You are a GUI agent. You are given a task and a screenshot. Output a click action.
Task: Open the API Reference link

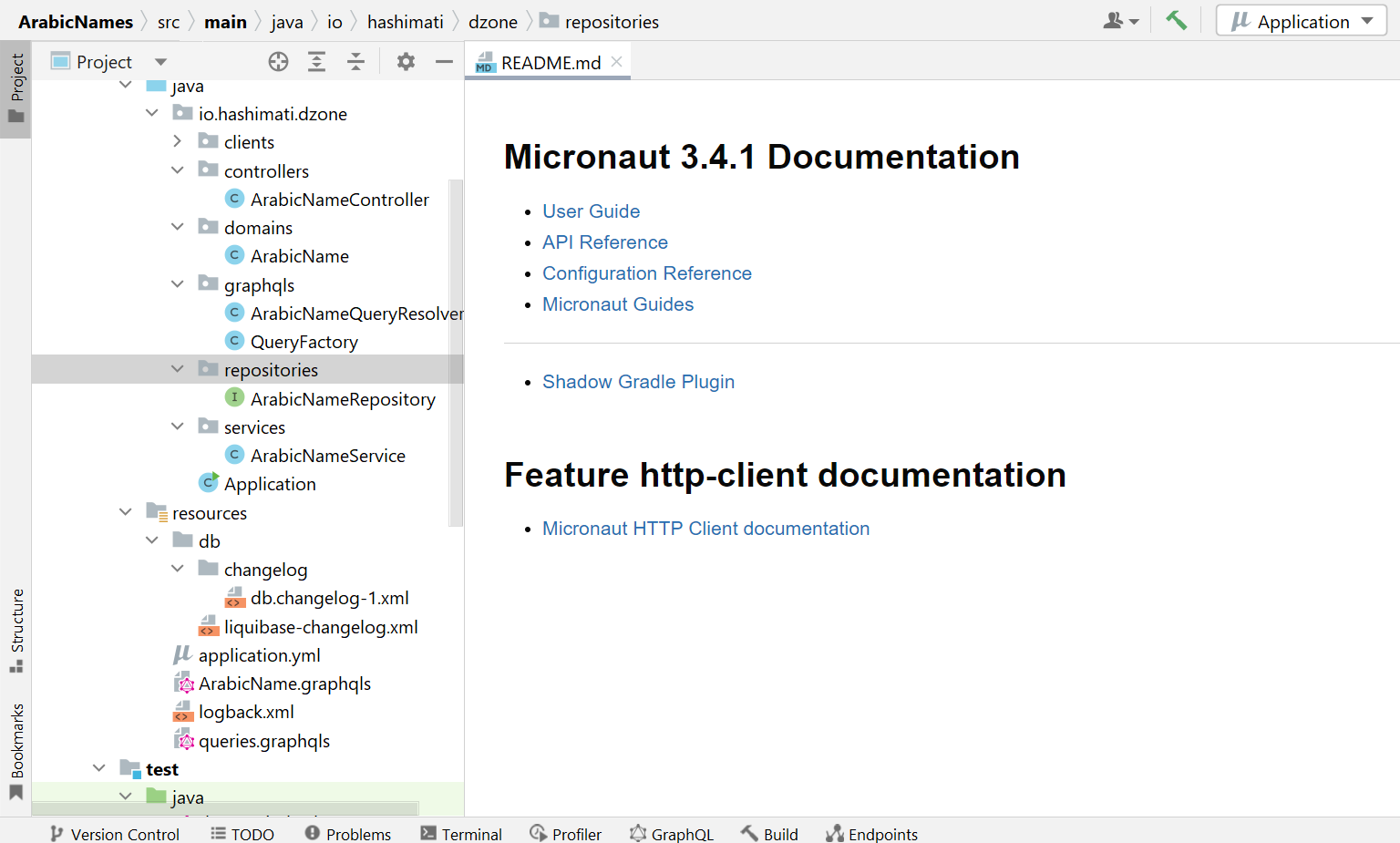click(605, 242)
